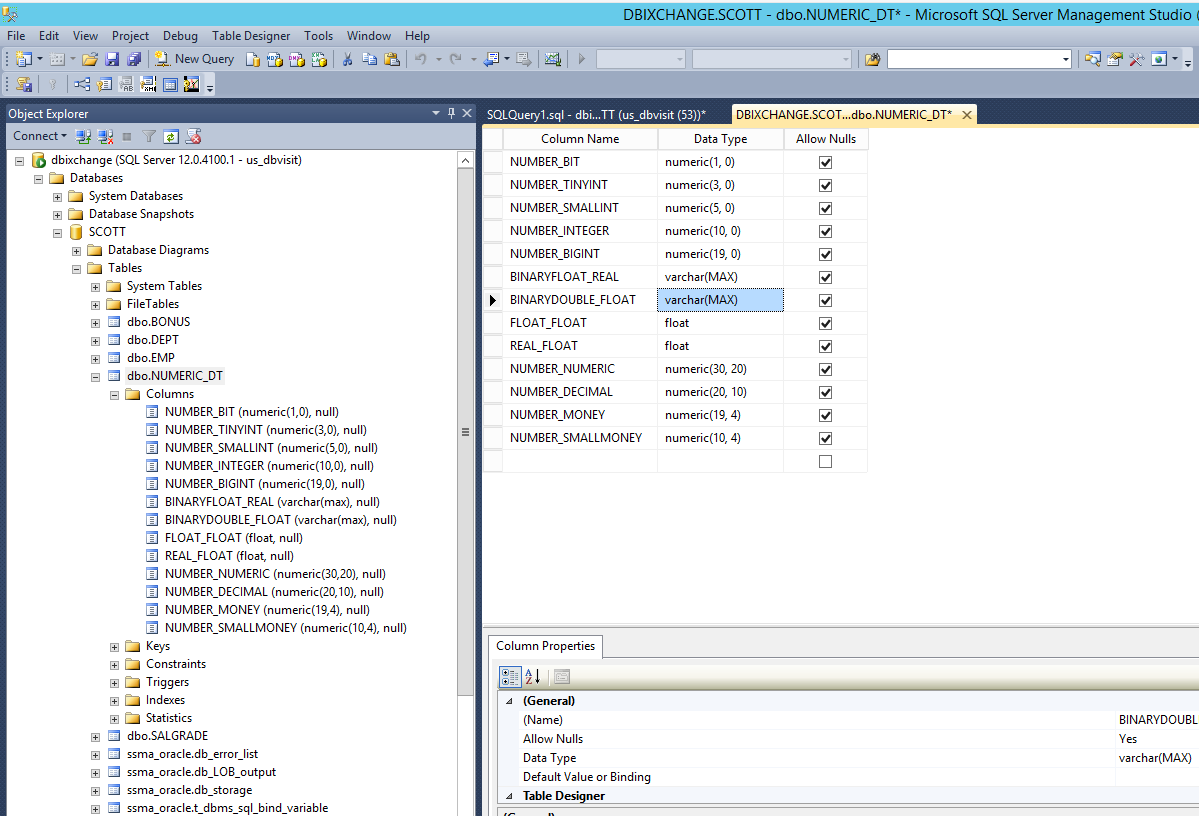Click the Analysis Services XMLA Query icon
The width and height of the screenshot is (1199, 816).
pyautogui.click(x=319, y=59)
